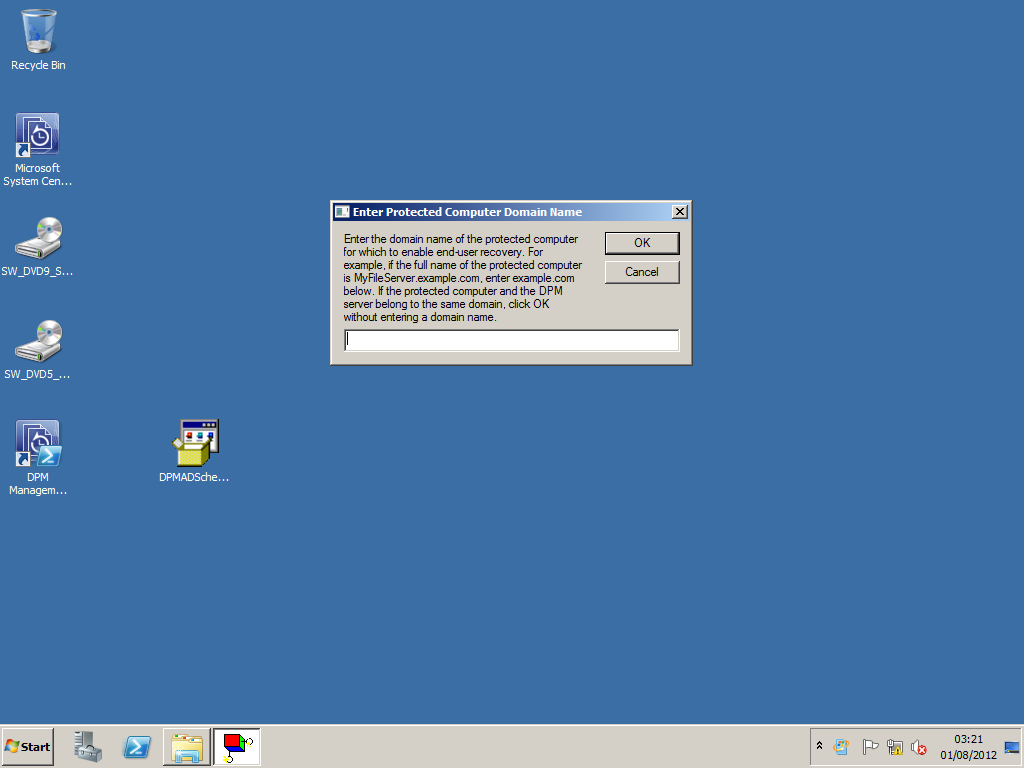
Task: Open the clock showing 03:21
Action: [968, 746]
